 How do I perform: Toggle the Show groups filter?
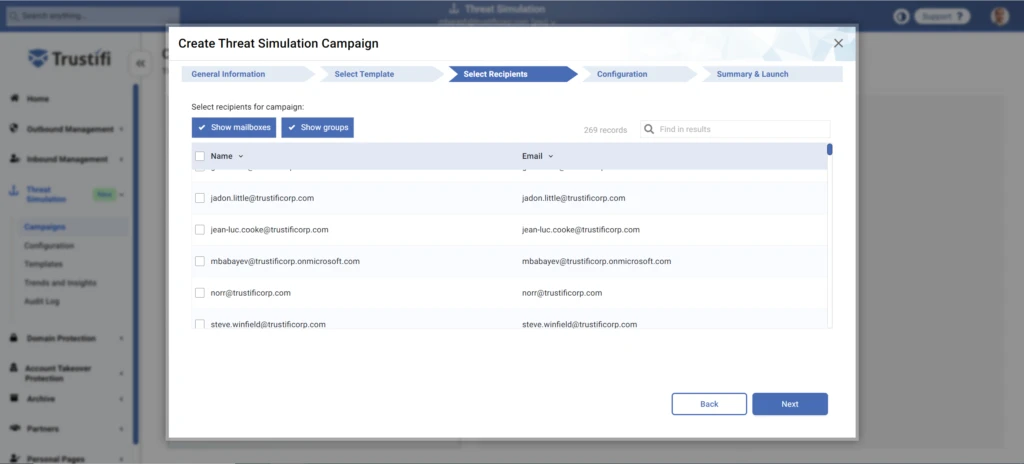click(x=317, y=127)
